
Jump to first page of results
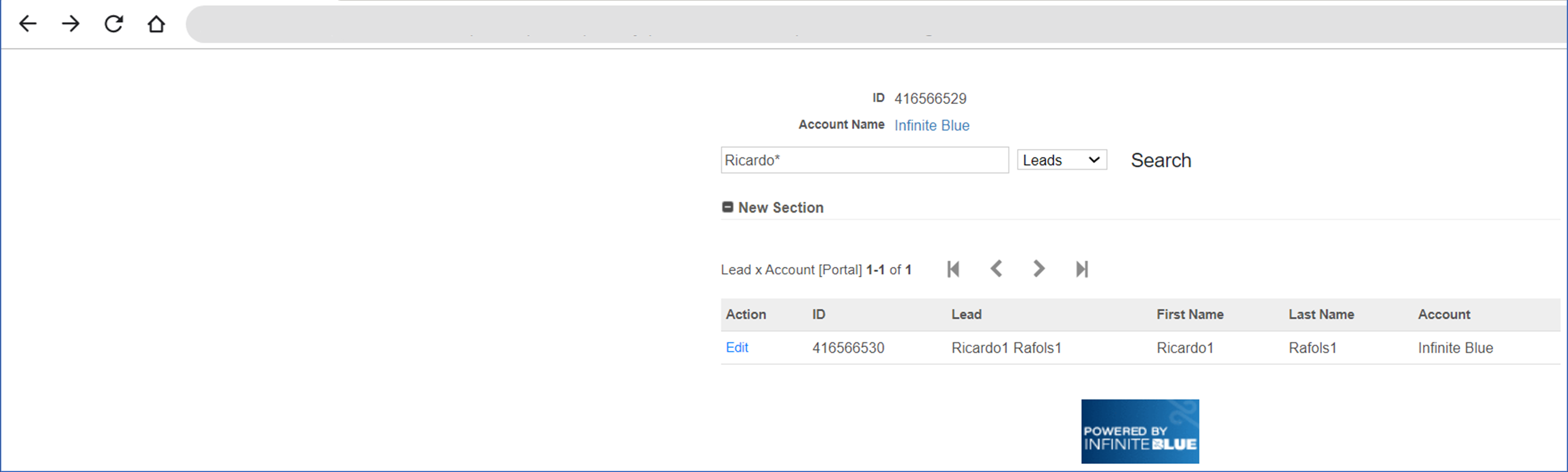pos(953,269)
